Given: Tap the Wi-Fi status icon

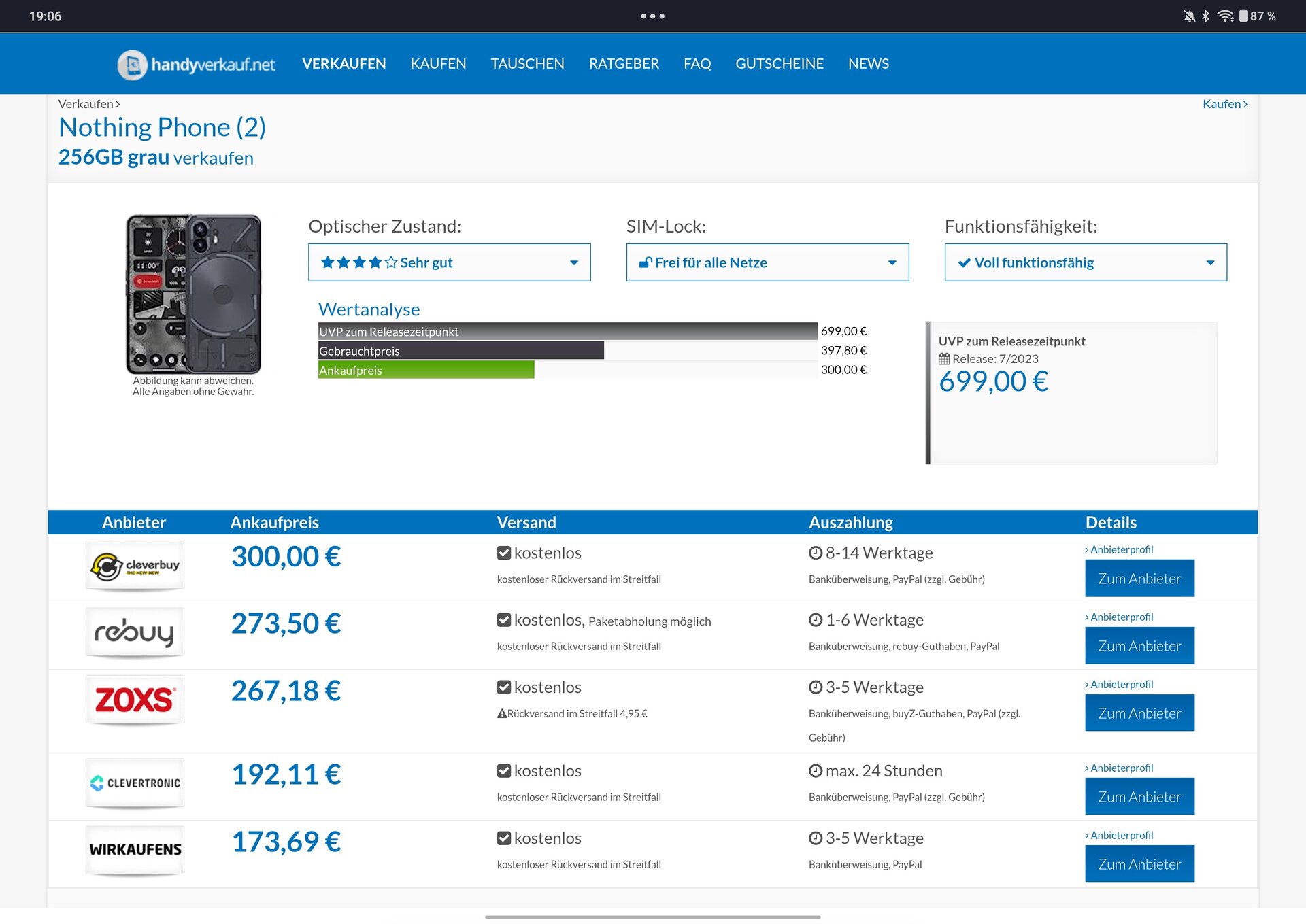Looking at the screenshot, I should (x=1225, y=16).
